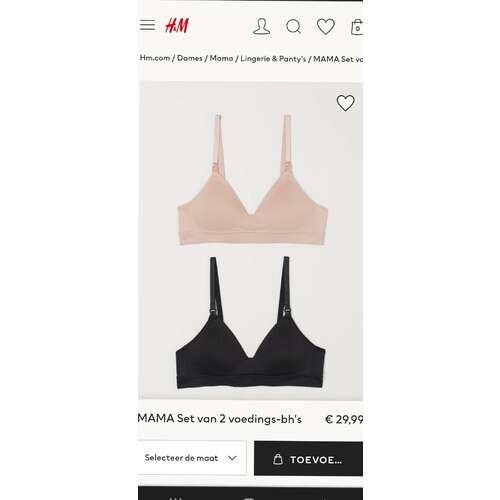The height and width of the screenshot is (500, 500).
Task: Open the Dames breadcrumb link
Action: point(190,58)
